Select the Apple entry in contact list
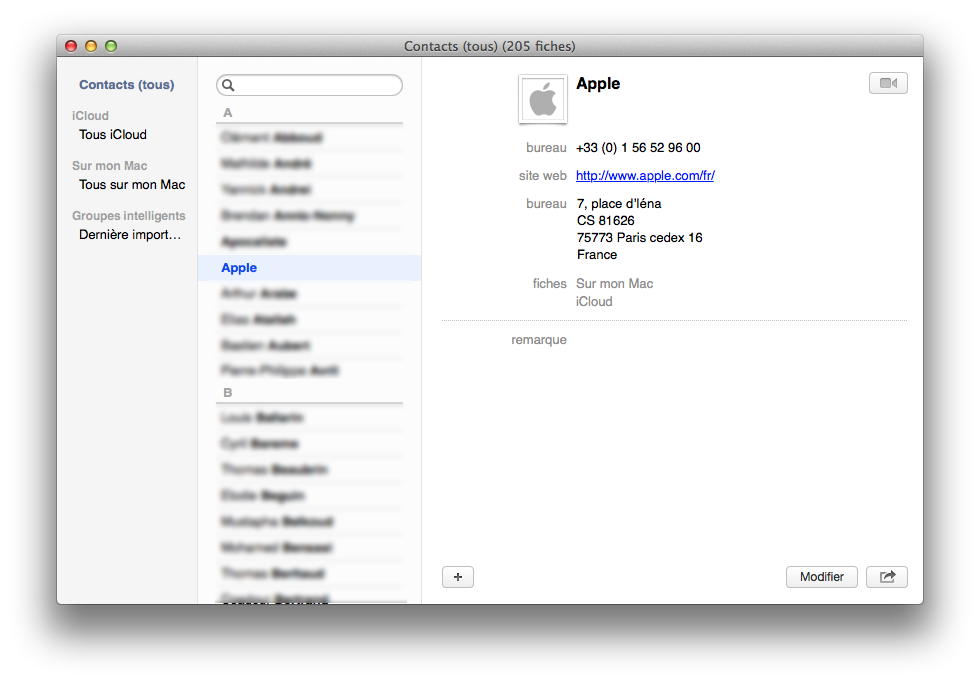Screen dimensions: 980x683 (x=309, y=267)
